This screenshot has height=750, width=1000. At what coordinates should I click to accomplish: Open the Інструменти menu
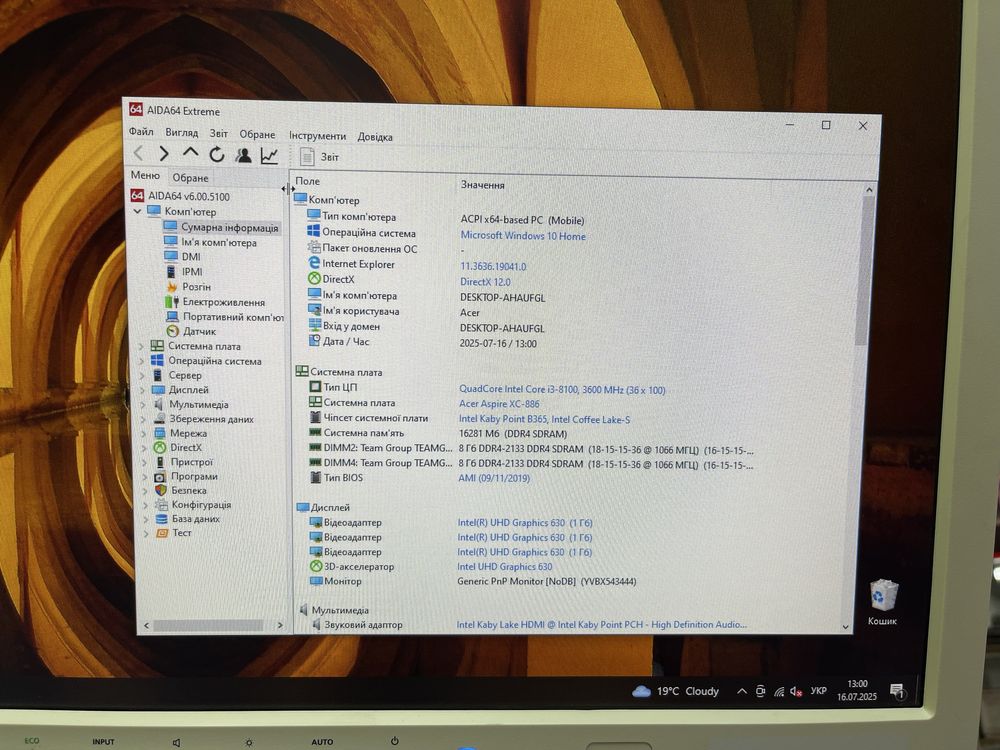[317, 135]
